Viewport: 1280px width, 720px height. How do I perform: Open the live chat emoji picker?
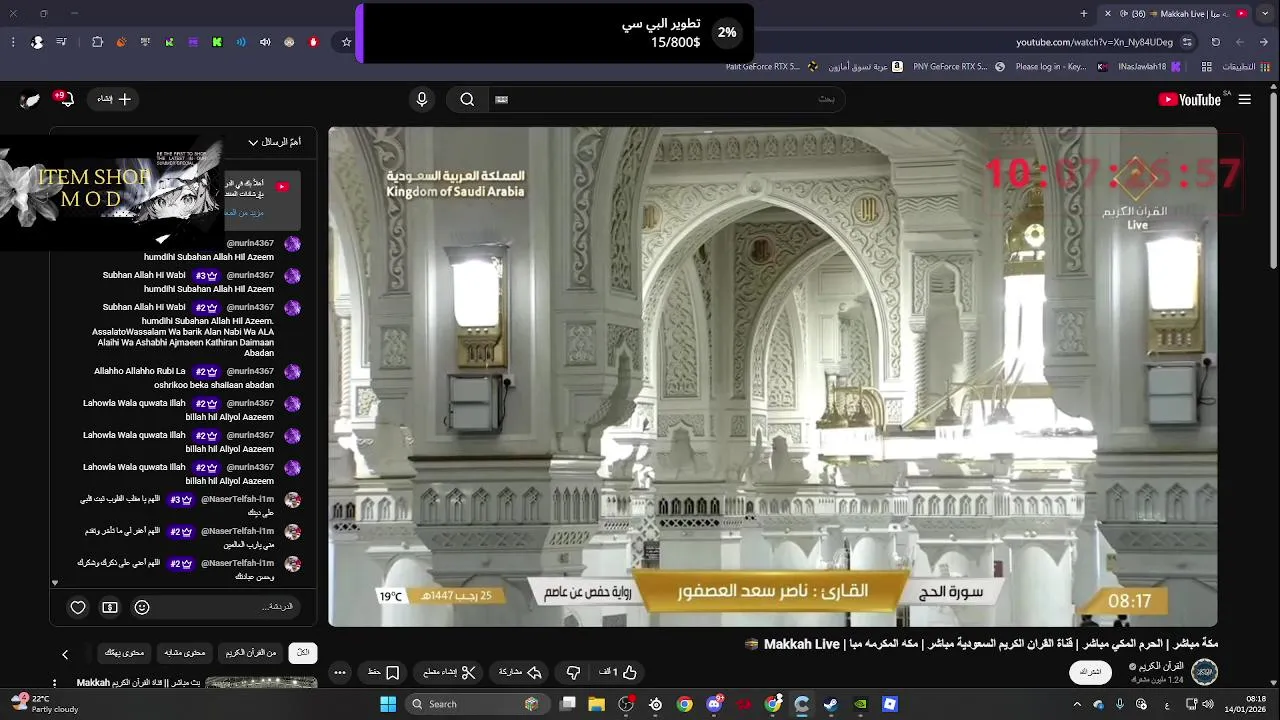tap(142, 607)
